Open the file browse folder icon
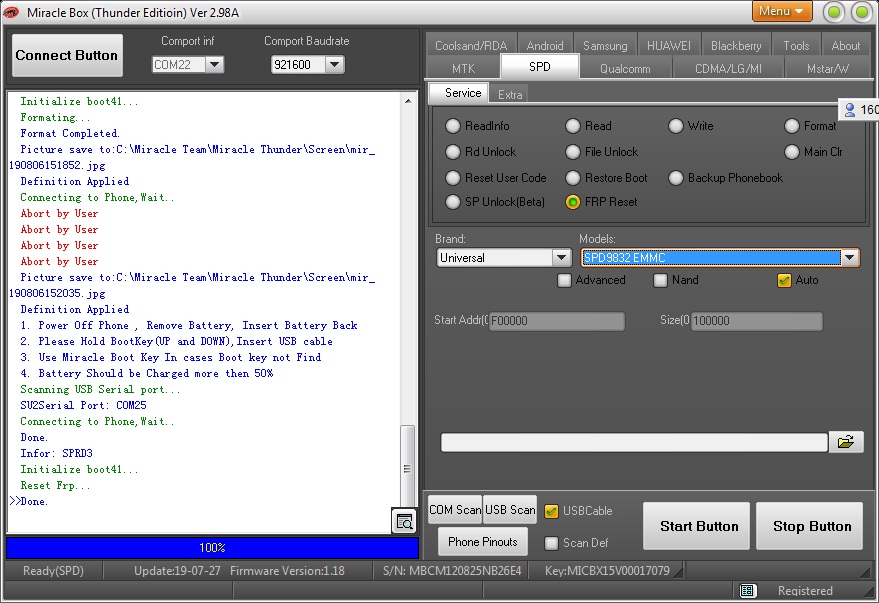 point(845,442)
